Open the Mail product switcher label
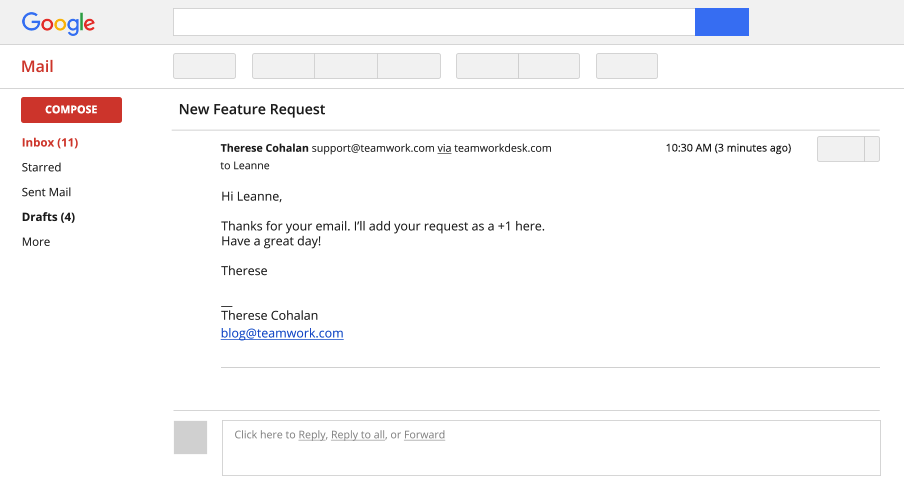Screen dimensions: 904x500 click(37, 67)
